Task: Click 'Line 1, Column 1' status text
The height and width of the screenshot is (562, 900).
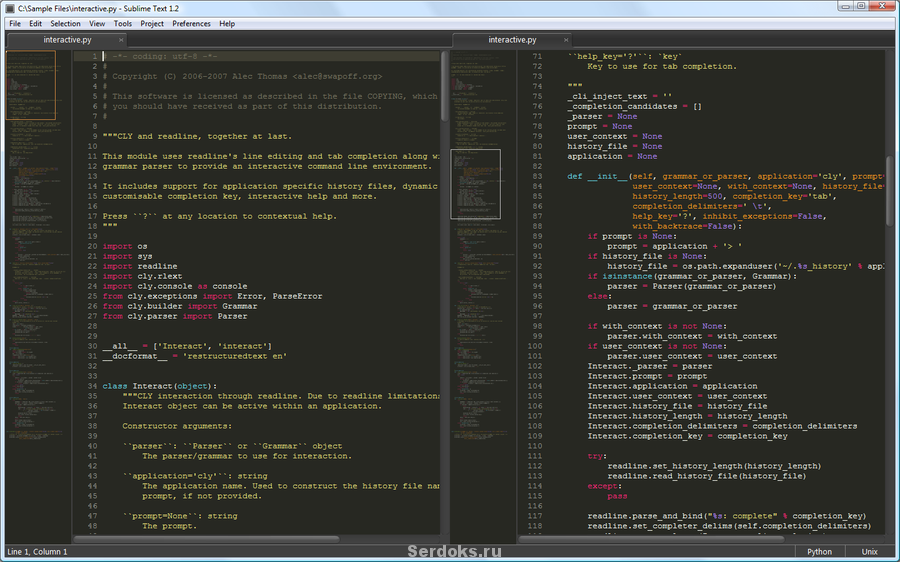Action: click(x=37, y=552)
